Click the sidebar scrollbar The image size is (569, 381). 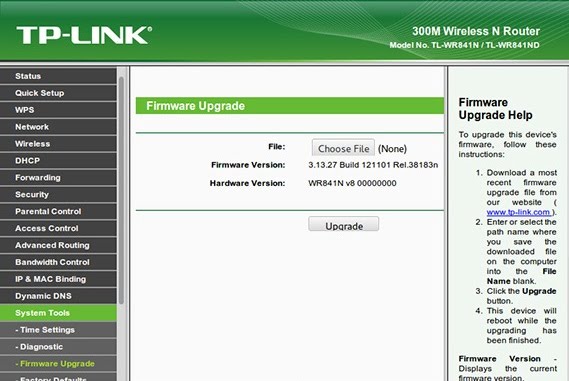121,190
